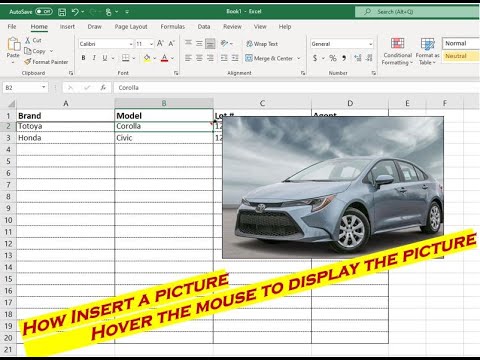Select the Neutral cell style
480x360 pixels.
461,56
